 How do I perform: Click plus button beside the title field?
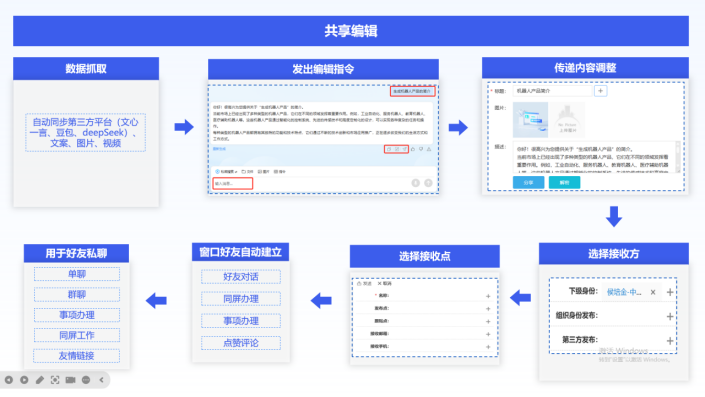600,91
